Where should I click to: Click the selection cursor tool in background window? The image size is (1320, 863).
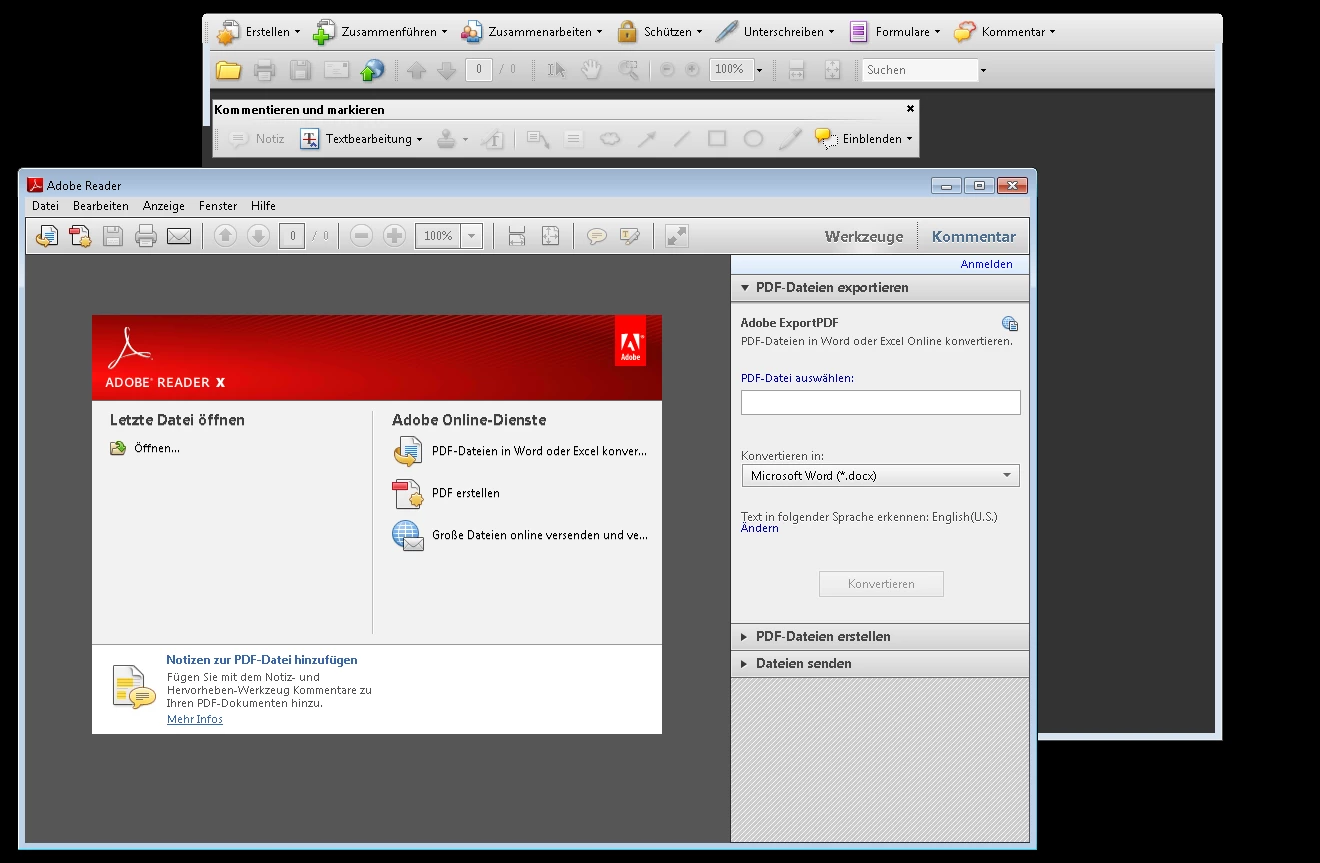pyautogui.click(x=557, y=70)
